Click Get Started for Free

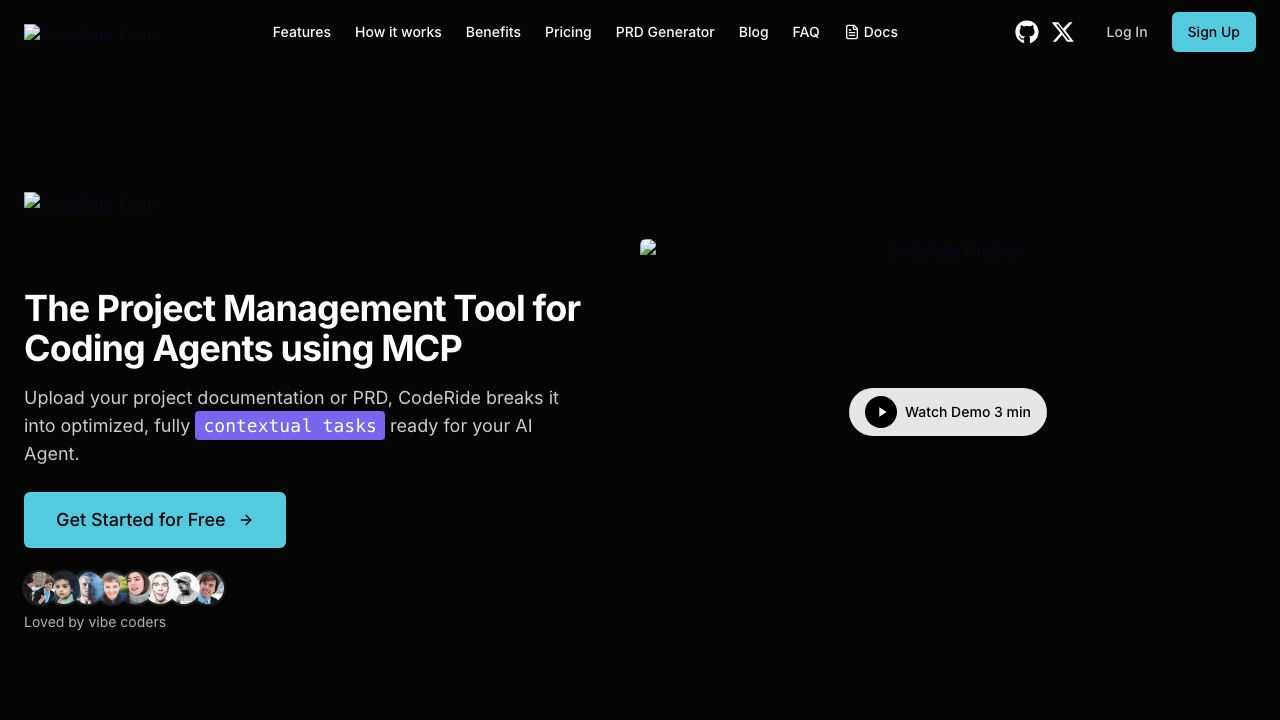tap(155, 520)
